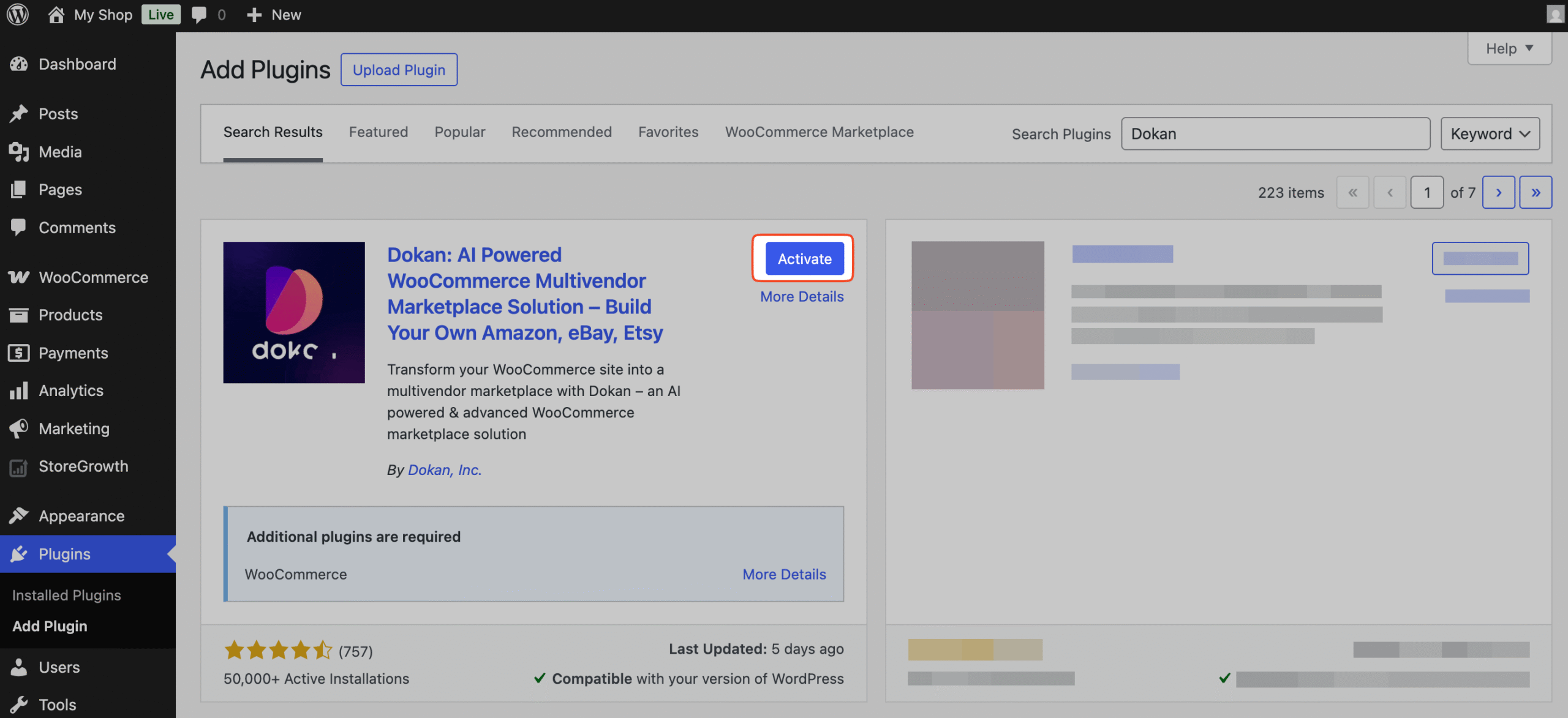
Task: Click inside the Search Plugins field
Action: [1275, 133]
